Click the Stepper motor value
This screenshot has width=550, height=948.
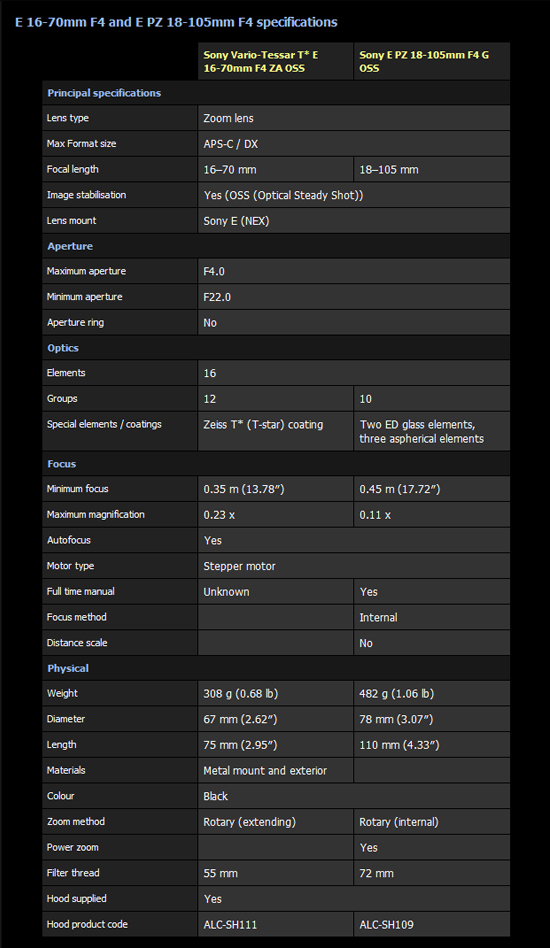239,567
